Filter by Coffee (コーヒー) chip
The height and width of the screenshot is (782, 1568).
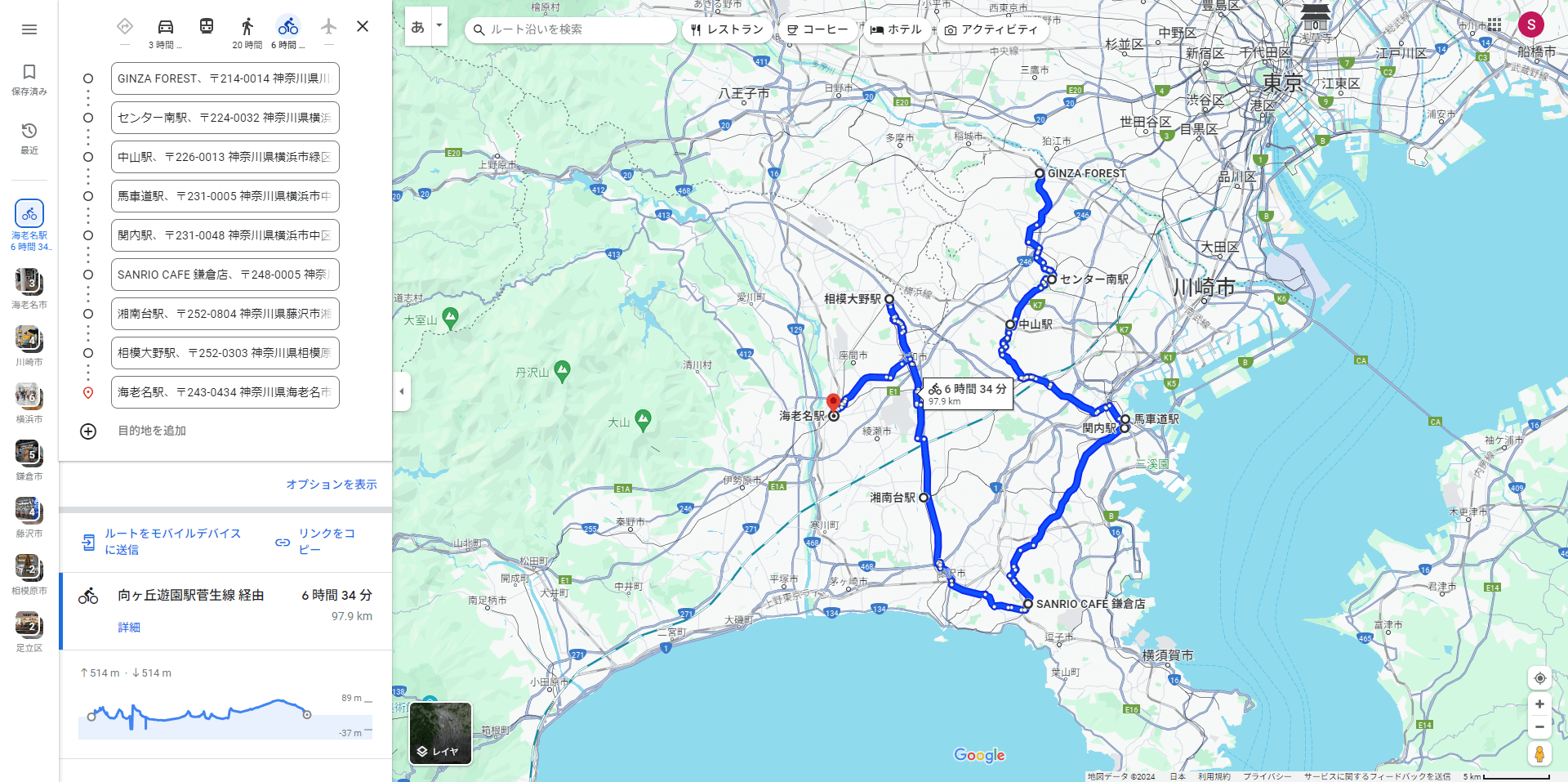(x=817, y=29)
